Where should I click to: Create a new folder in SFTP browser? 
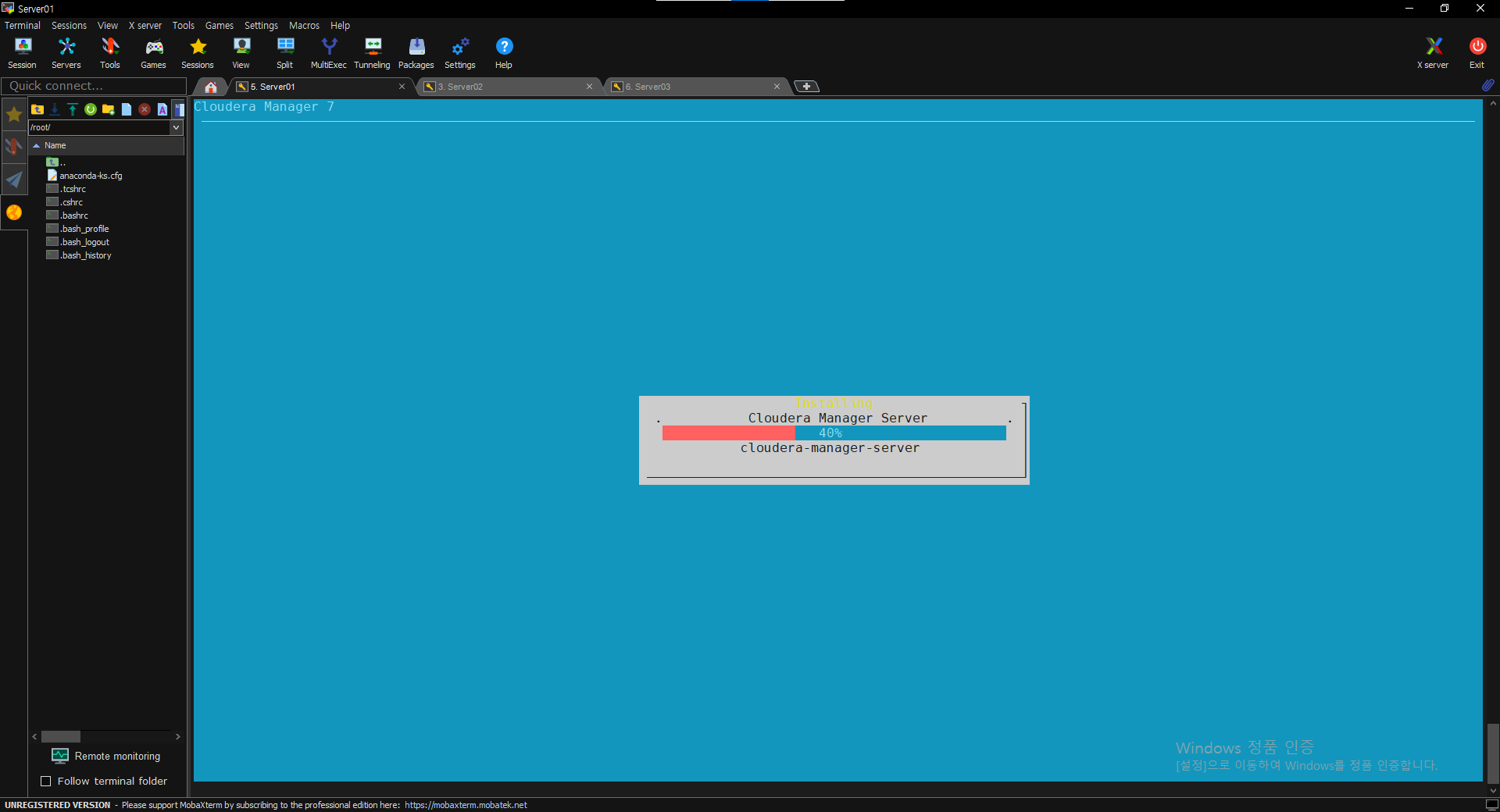[x=109, y=109]
